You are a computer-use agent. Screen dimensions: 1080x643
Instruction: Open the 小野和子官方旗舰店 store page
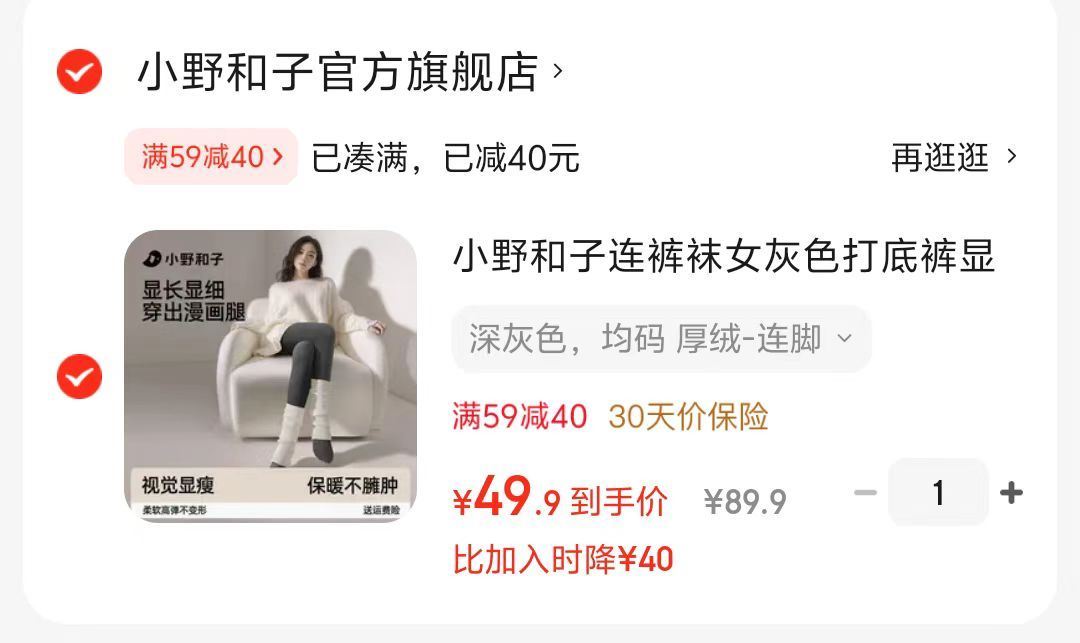pos(338,72)
